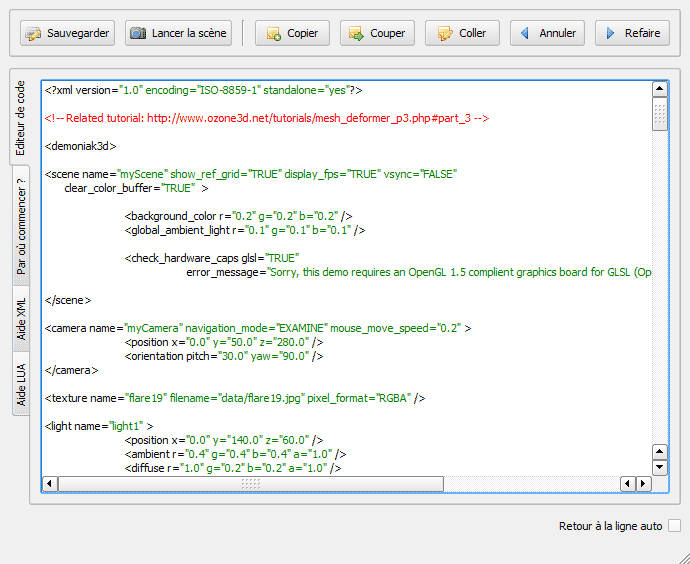Click the paste icon on Coller

coord(445,34)
